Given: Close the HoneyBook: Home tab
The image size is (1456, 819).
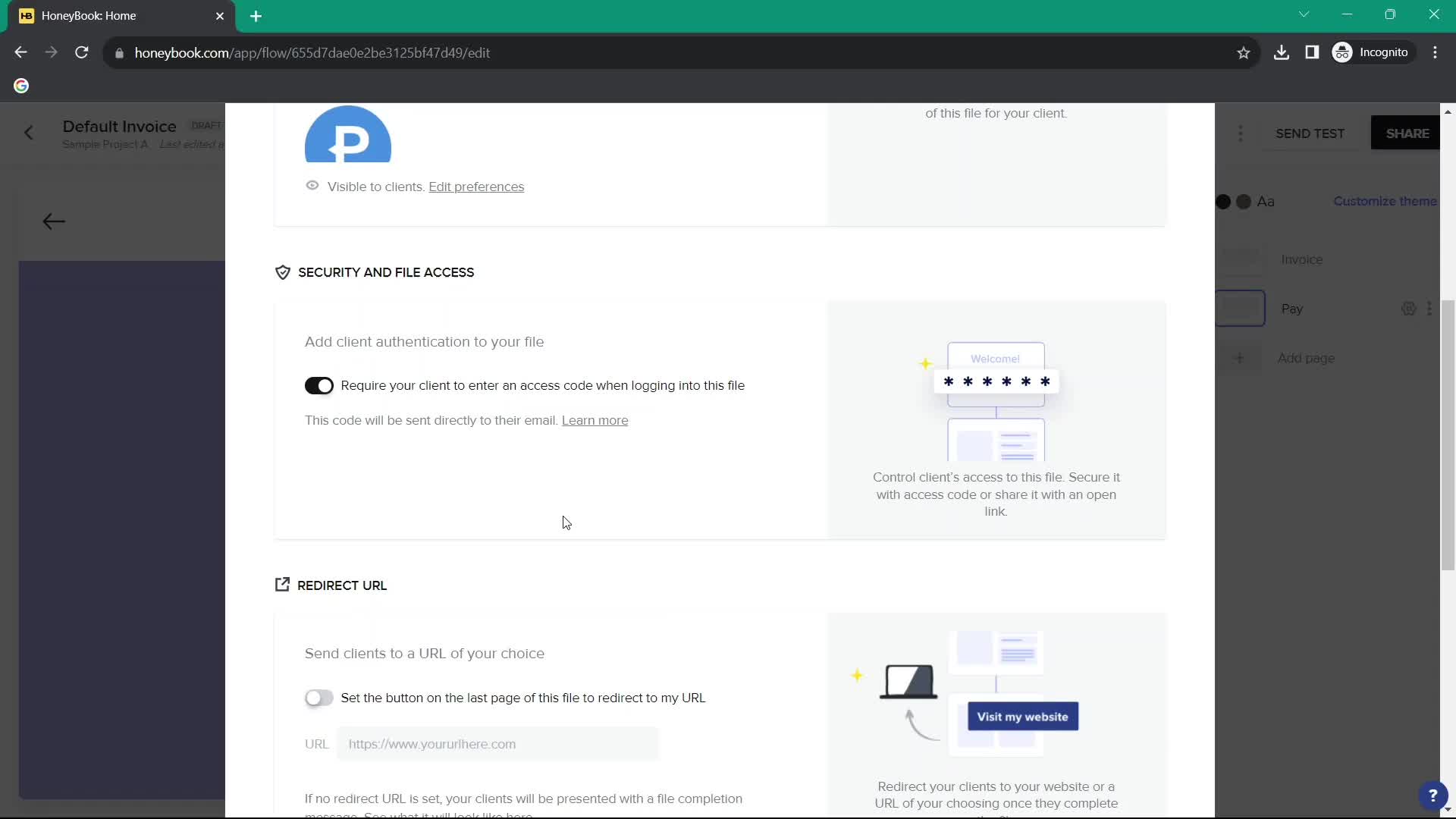Looking at the screenshot, I should pyautogui.click(x=220, y=16).
